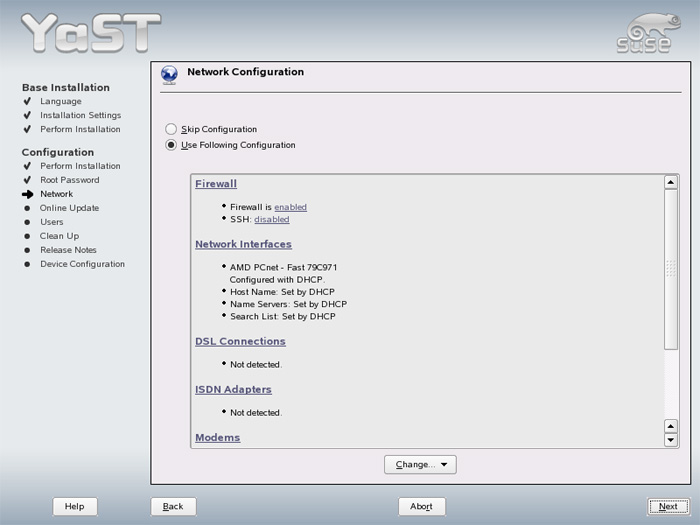Click the Network Configuration globe icon

pyautogui.click(x=169, y=75)
